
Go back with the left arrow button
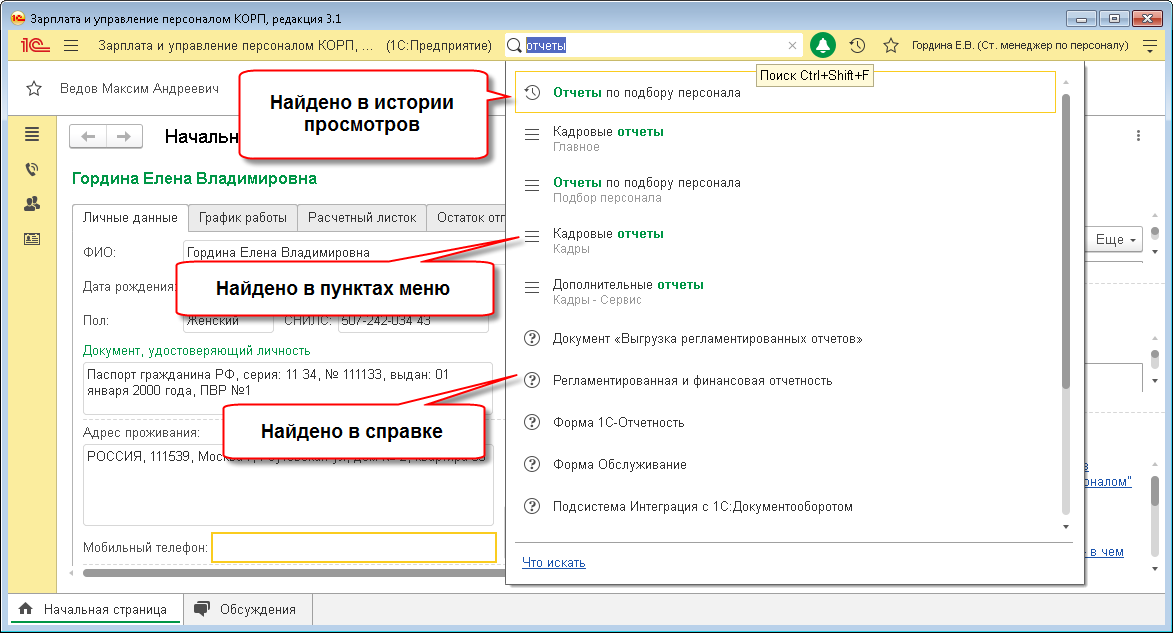pyautogui.click(x=88, y=136)
